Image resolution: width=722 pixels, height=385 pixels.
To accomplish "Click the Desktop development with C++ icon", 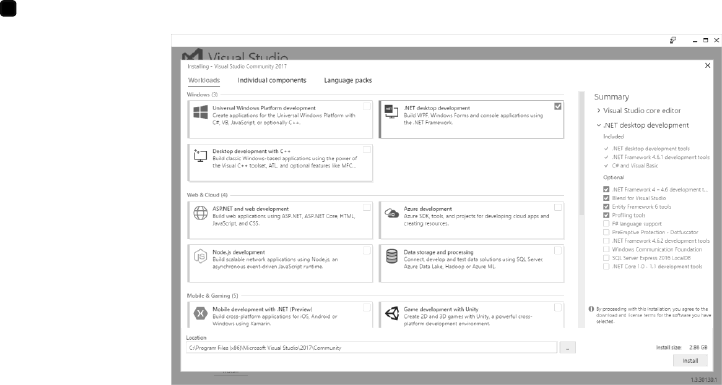I will [x=200, y=155].
